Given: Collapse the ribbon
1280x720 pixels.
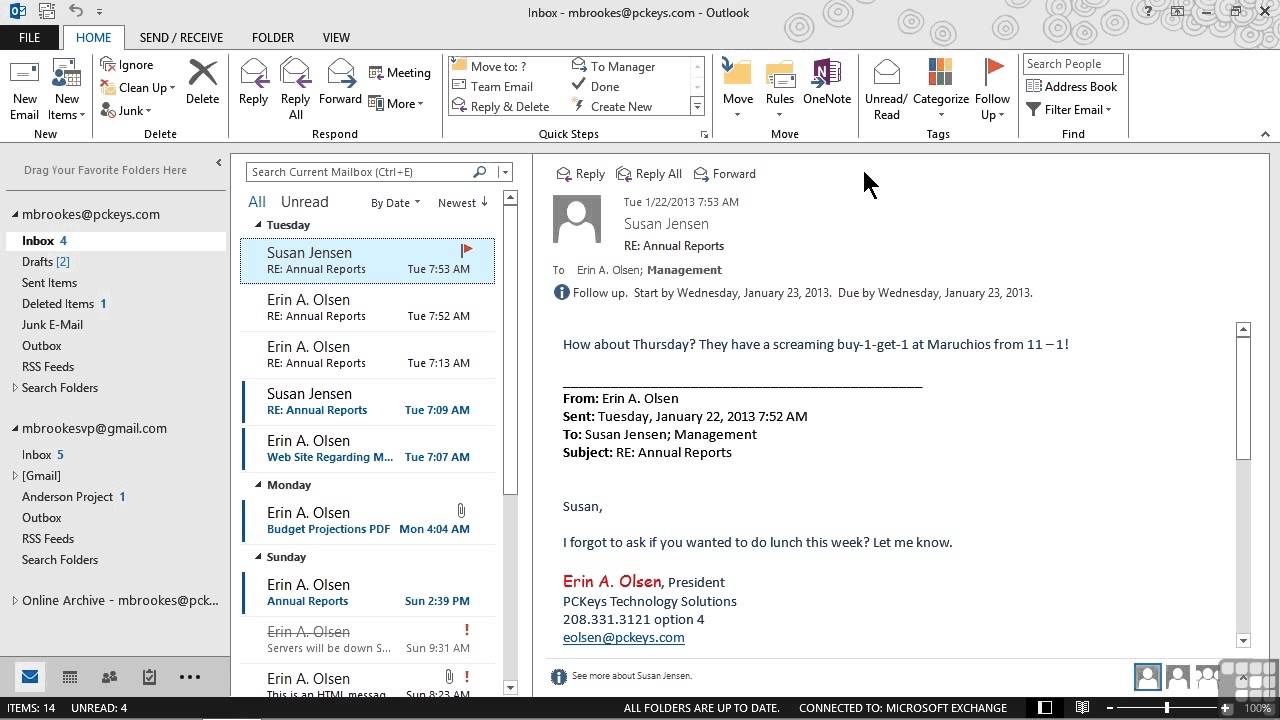Looking at the screenshot, I should 1265,134.
